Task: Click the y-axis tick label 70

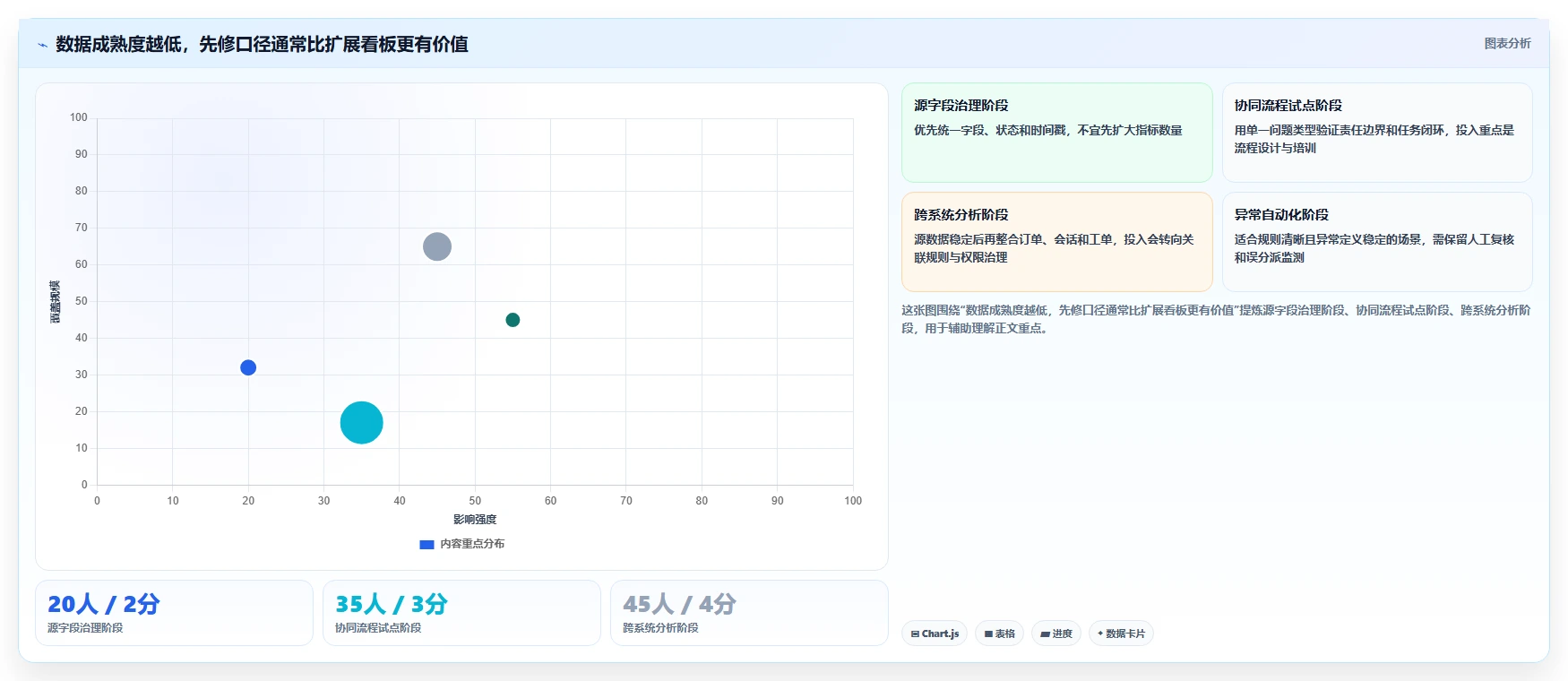Action: (x=82, y=228)
